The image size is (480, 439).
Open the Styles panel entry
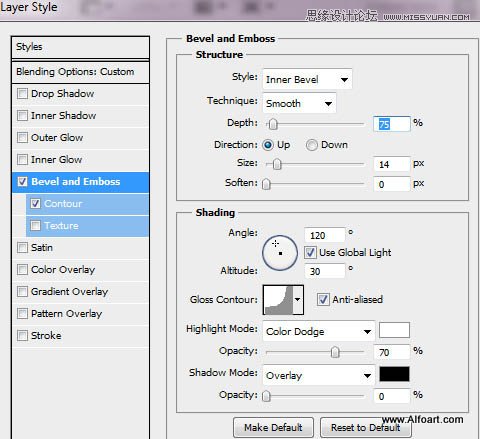[x=80, y=47]
